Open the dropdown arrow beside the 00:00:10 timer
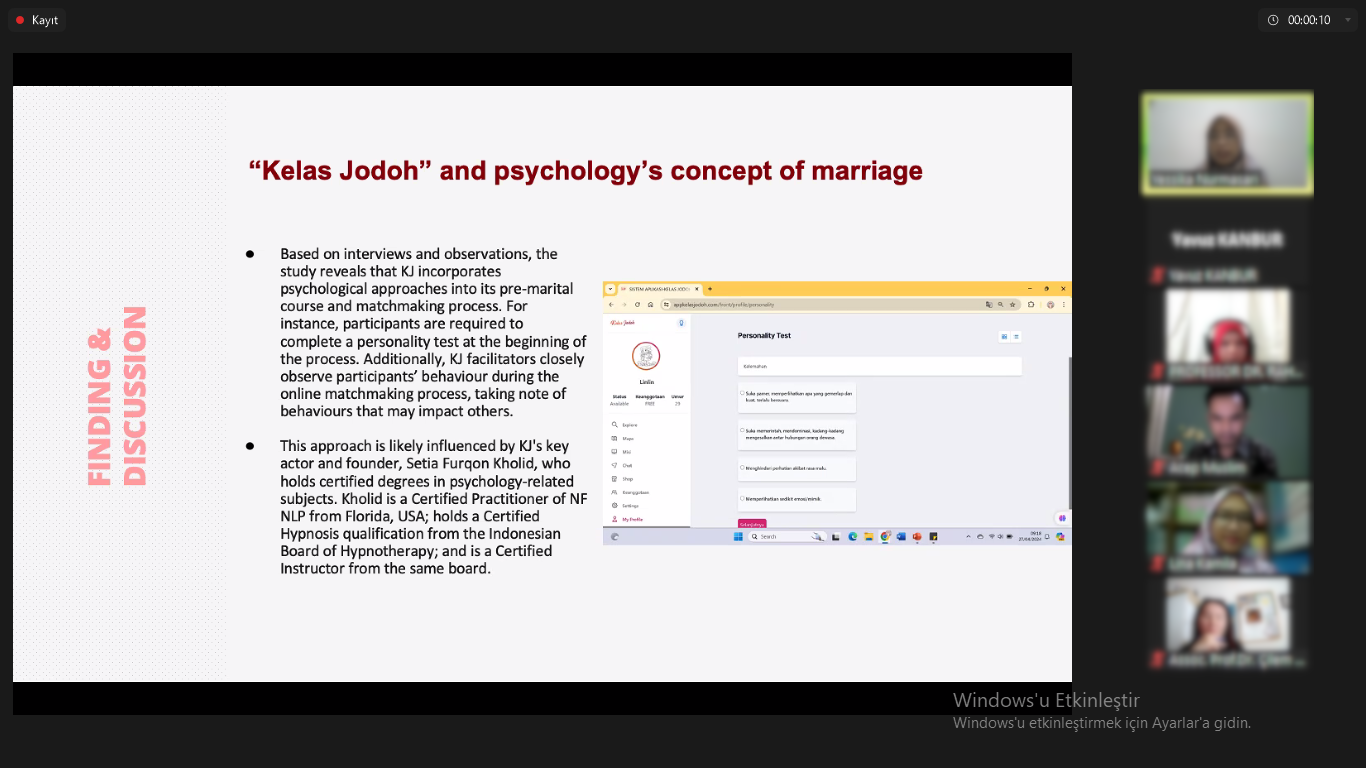 1347,20
